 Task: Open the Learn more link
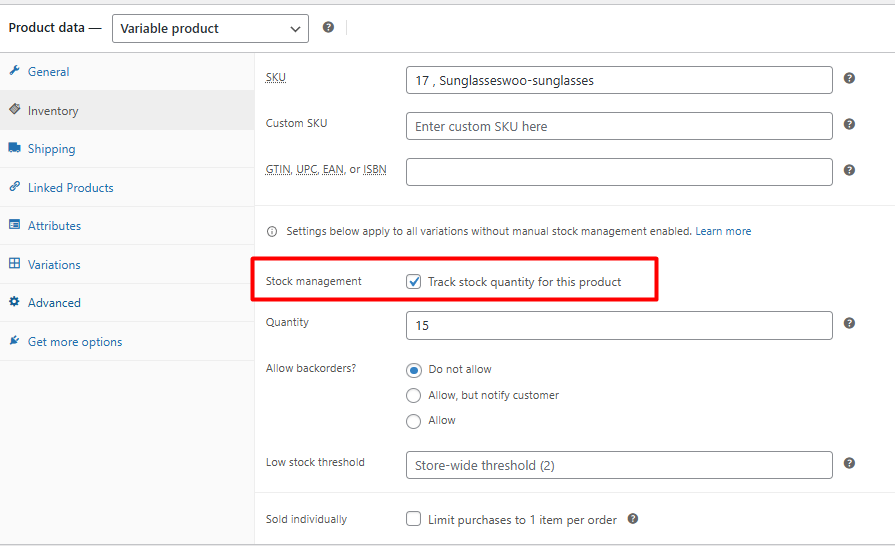point(723,231)
